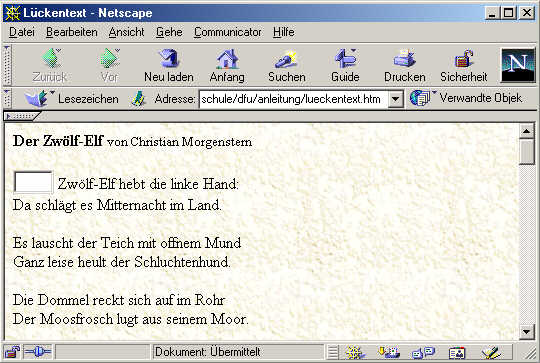Open the Guide toolbar button
The image size is (540, 363).
click(x=345, y=65)
